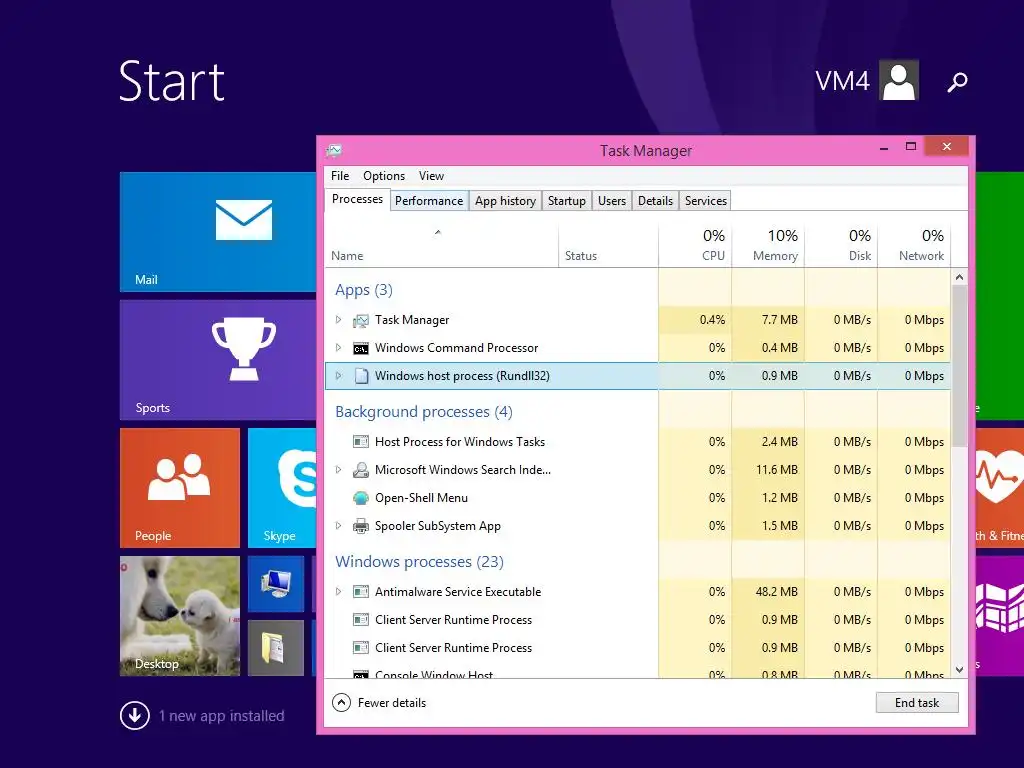The height and width of the screenshot is (768, 1024).
Task: Select the Open-Shell Menu process name
Action: click(x=421, y=498)
